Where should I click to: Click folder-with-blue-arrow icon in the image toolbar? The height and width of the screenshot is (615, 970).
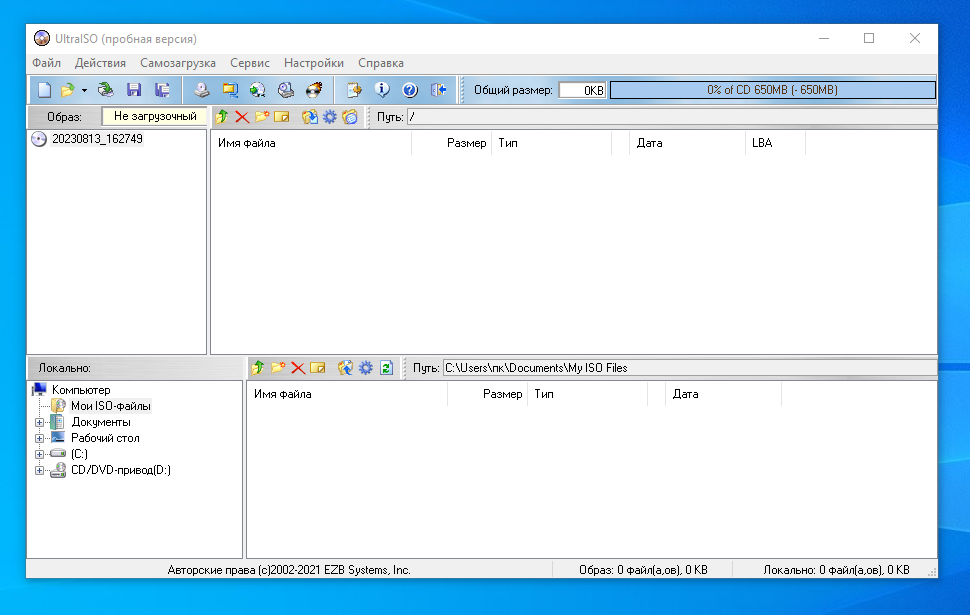[x=309, y=116]
